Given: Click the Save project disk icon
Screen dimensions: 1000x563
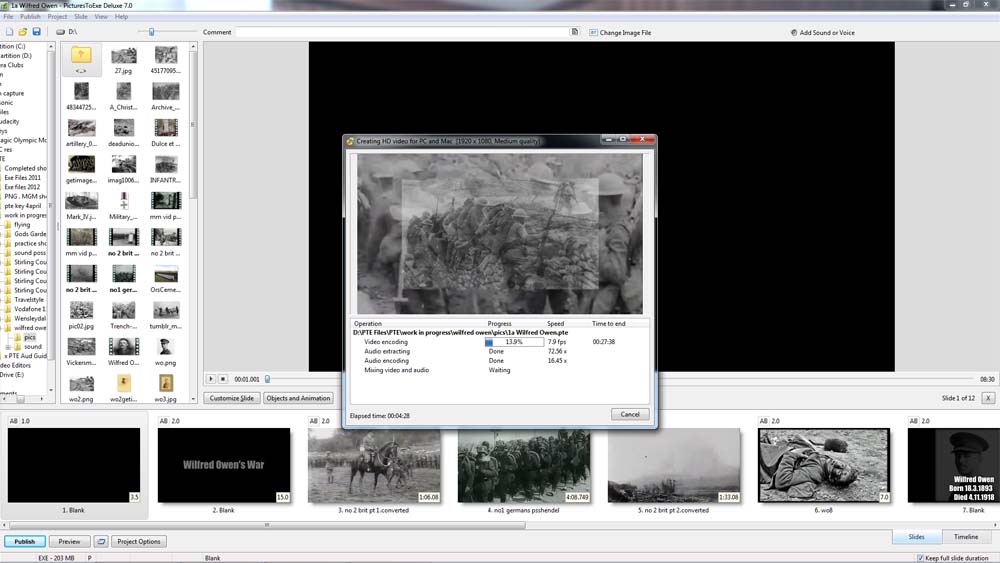Looking at the screenshot, I should click(36, 31).
